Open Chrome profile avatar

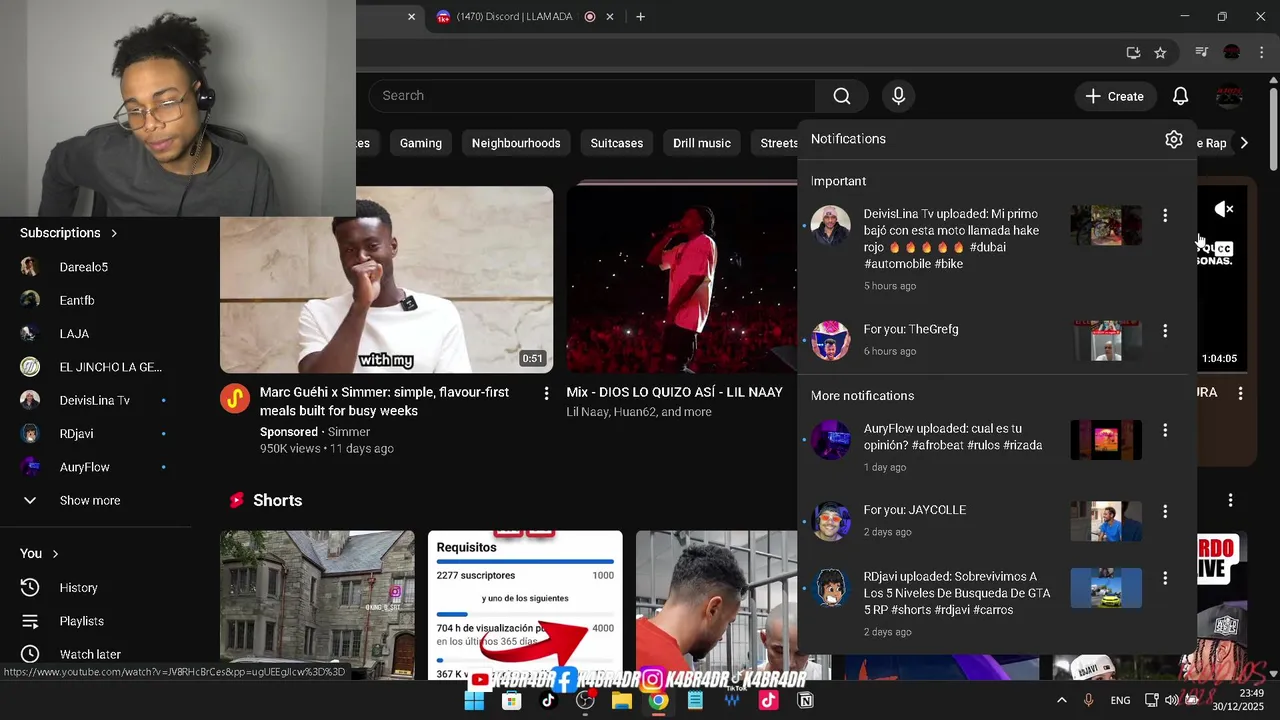coord(1232,53)
